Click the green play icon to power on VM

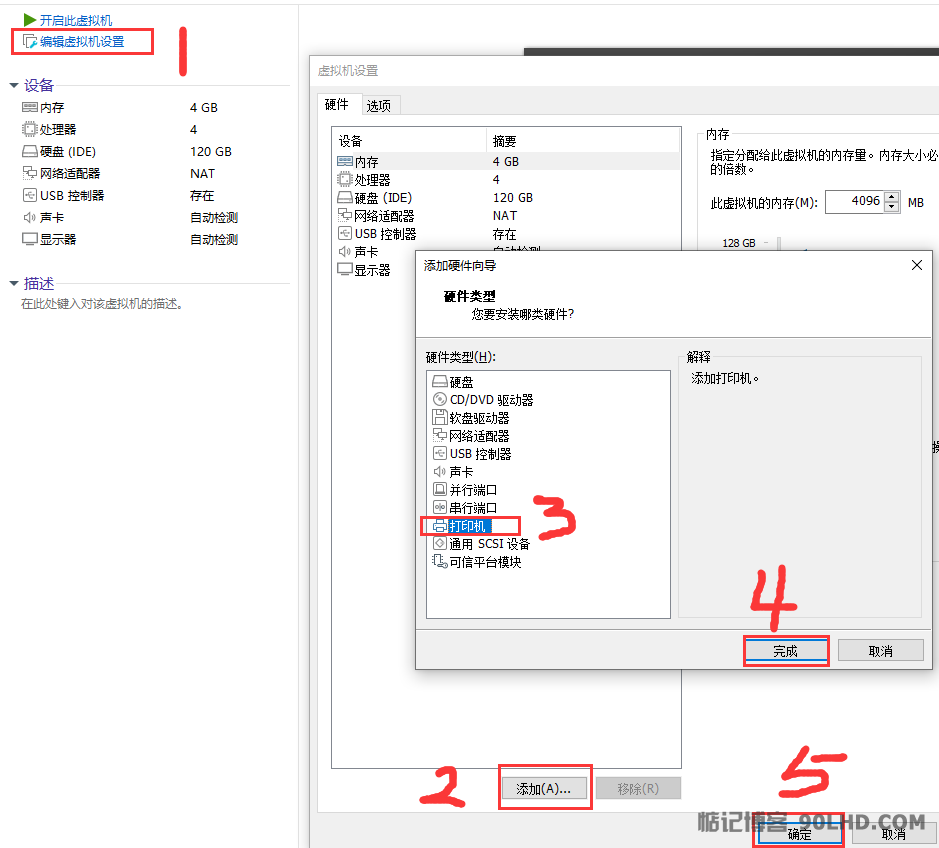tap(29, 20)
